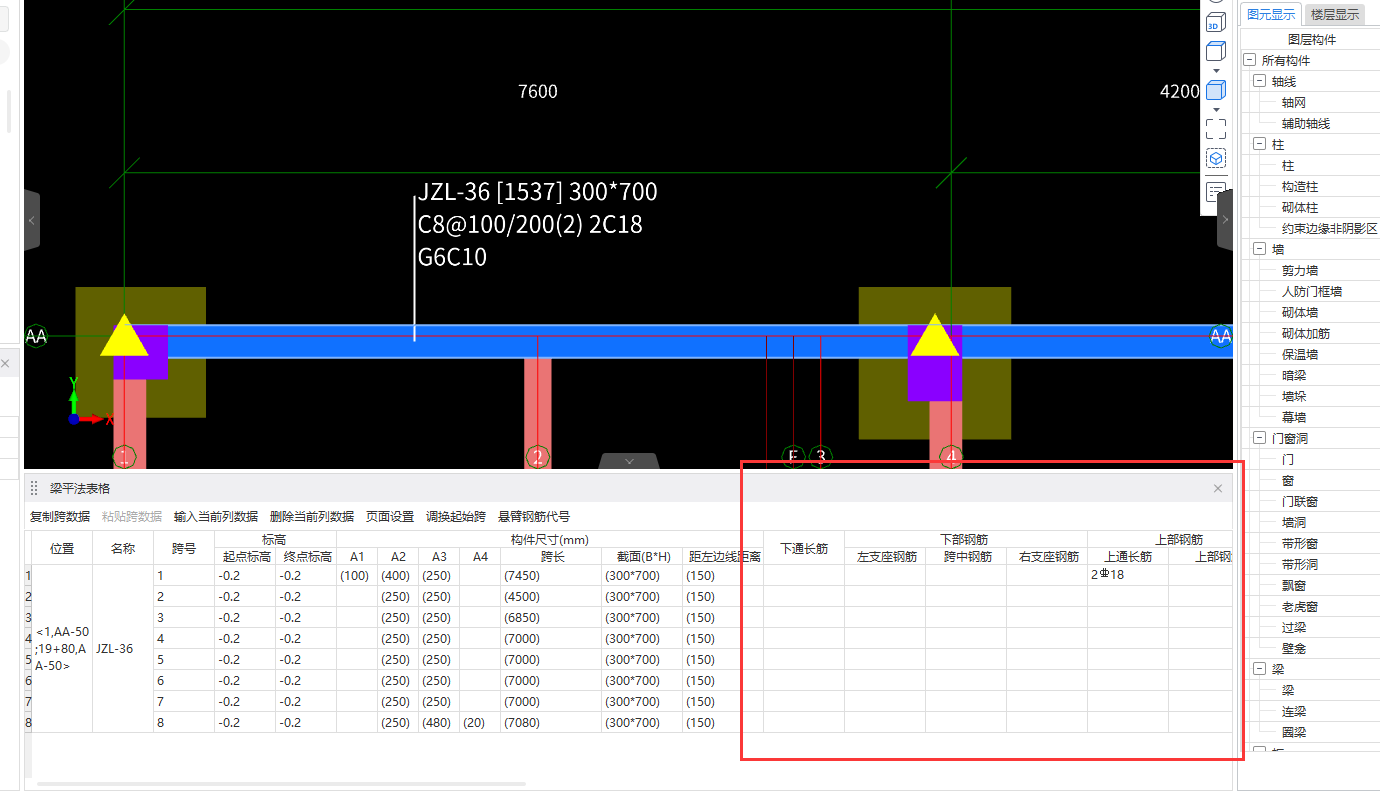The image size is (1380, 791).
Task: Select 剪力墙 in the component tree
Action: coord(1300,271)
